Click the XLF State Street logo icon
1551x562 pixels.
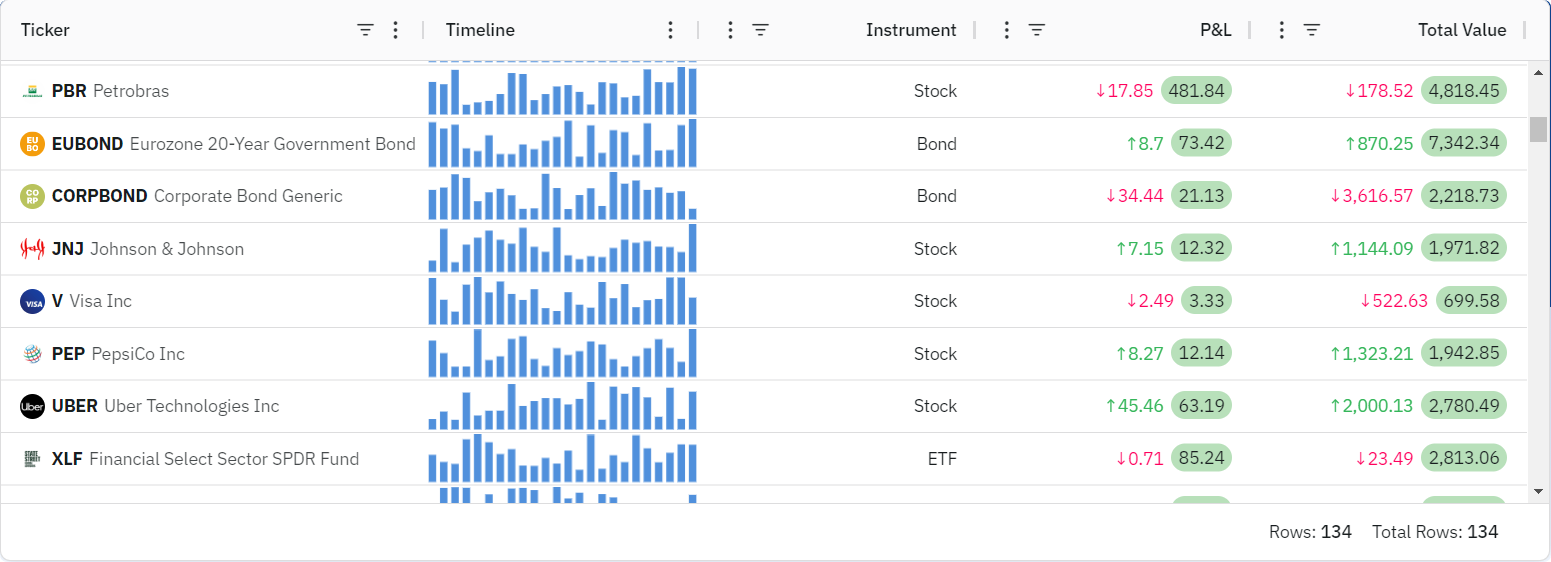point(33,459)
